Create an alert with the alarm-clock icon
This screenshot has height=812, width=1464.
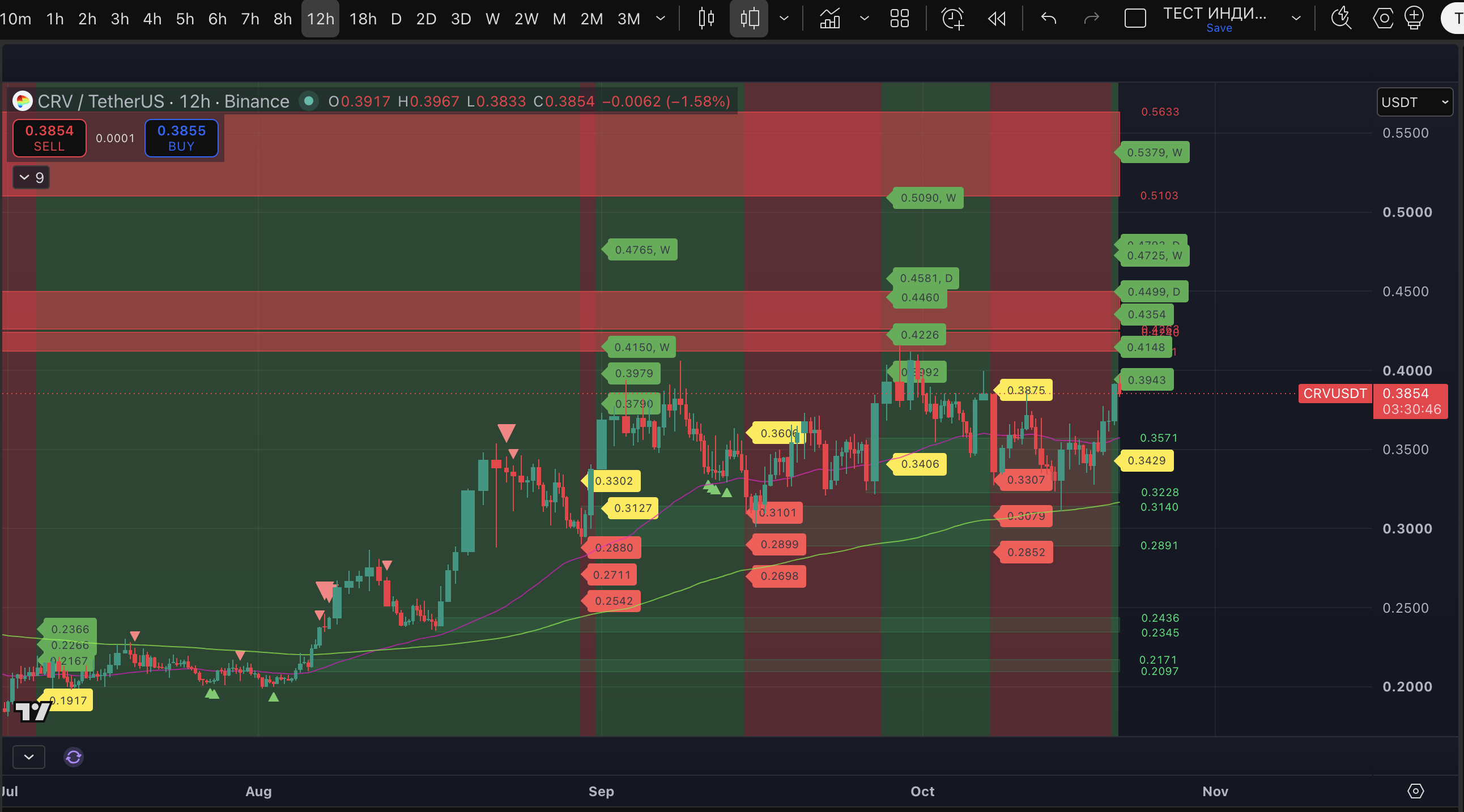tap(952, 19)
